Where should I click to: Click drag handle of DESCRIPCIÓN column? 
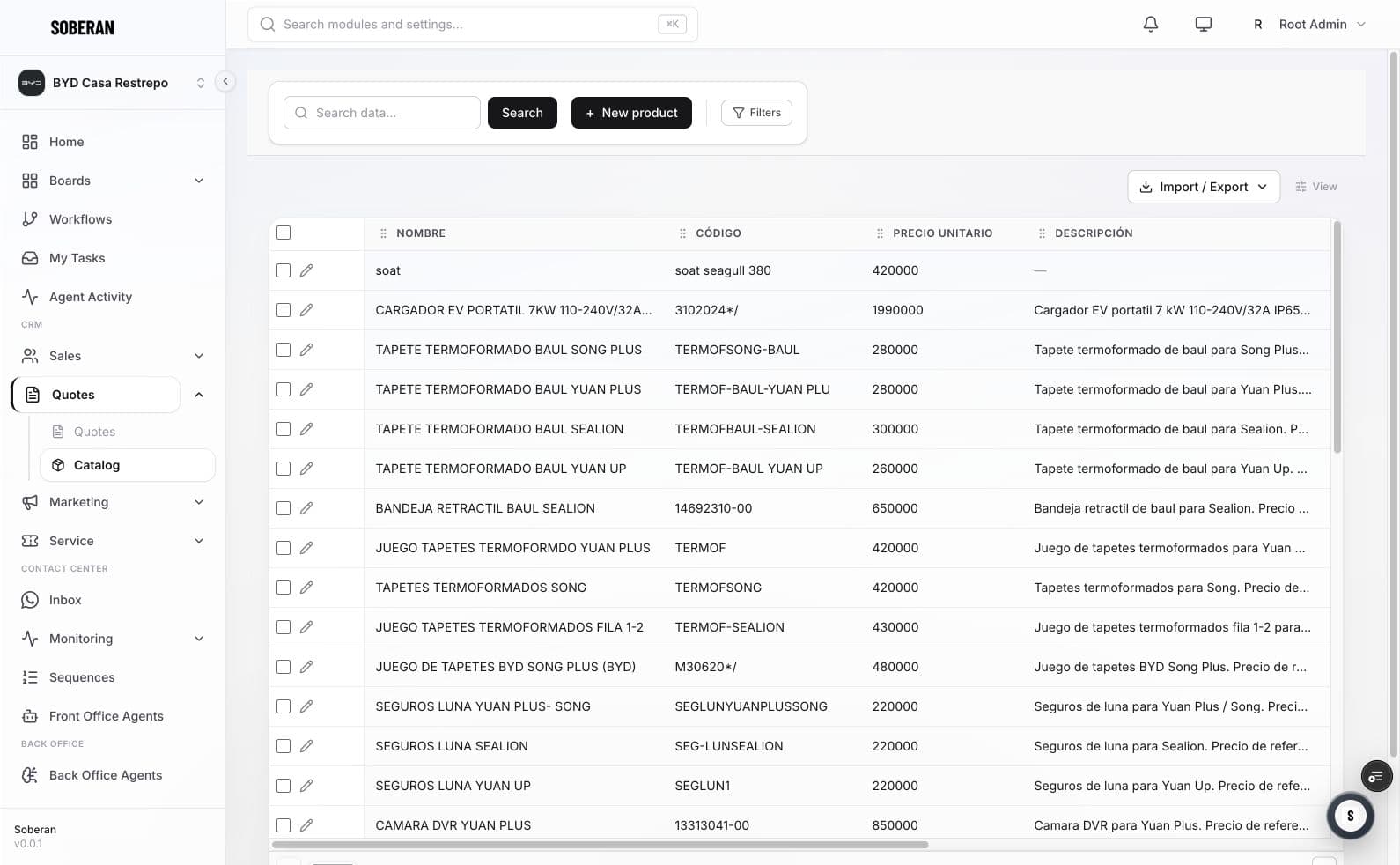(x=1042, y=233)
